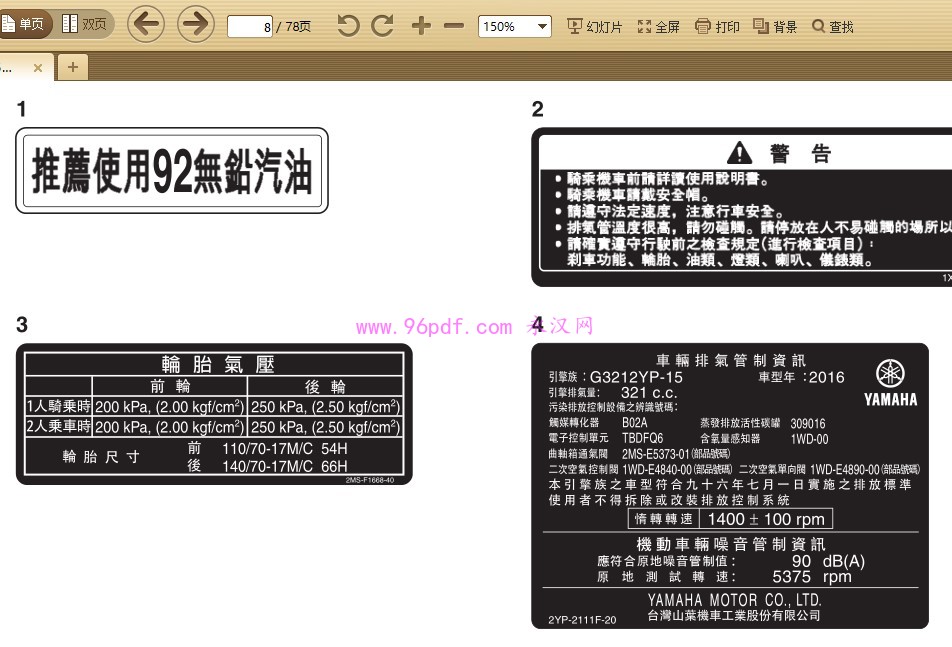Close the current document tab

tap(38, 68)
